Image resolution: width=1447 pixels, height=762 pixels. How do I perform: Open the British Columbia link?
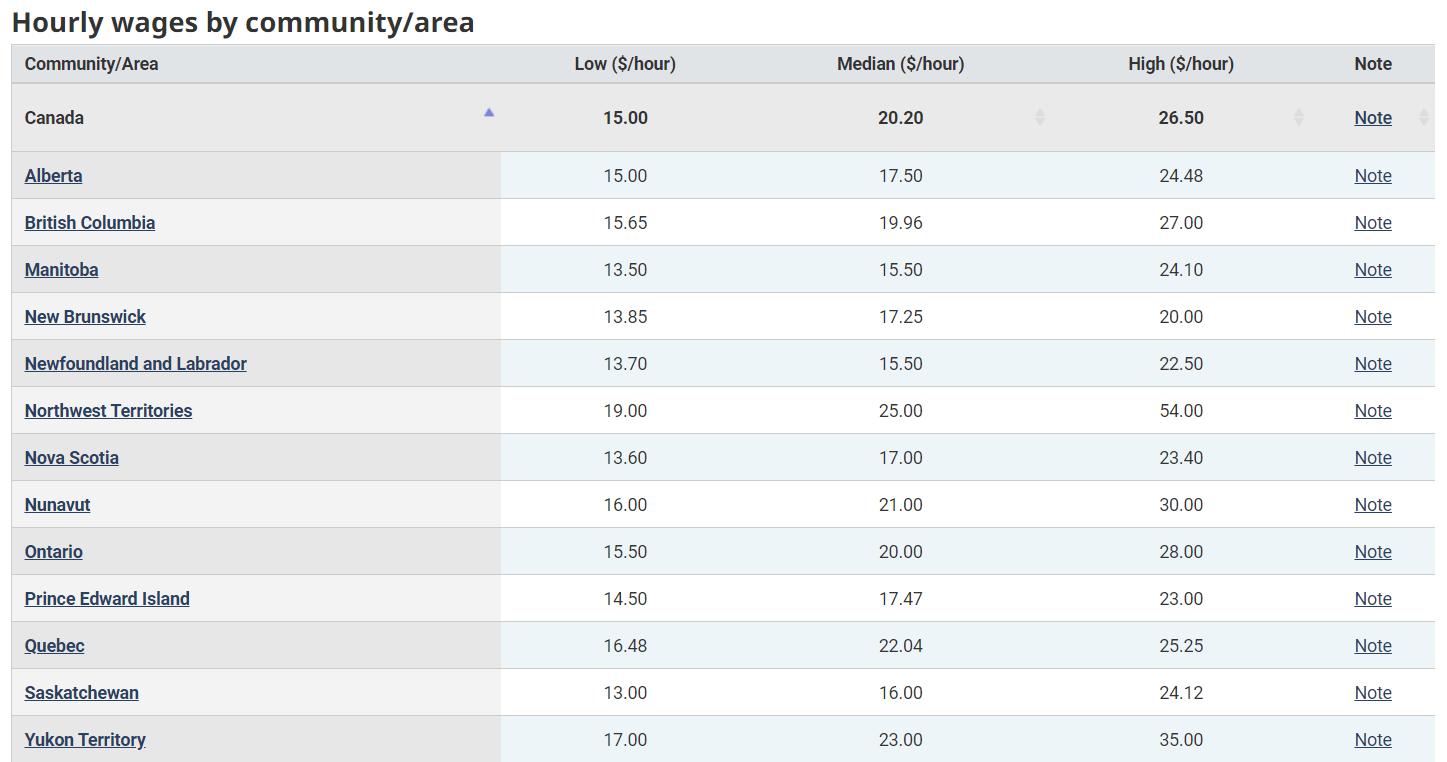(90, 222)
